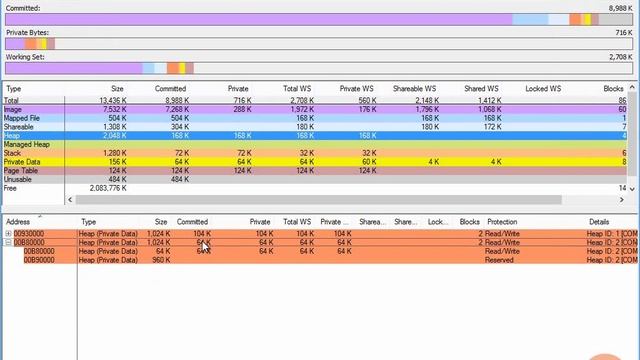The width and height of the screenshot is (640, 360).
Task: Select the Stack memory type row
Action: click(315, 153)
